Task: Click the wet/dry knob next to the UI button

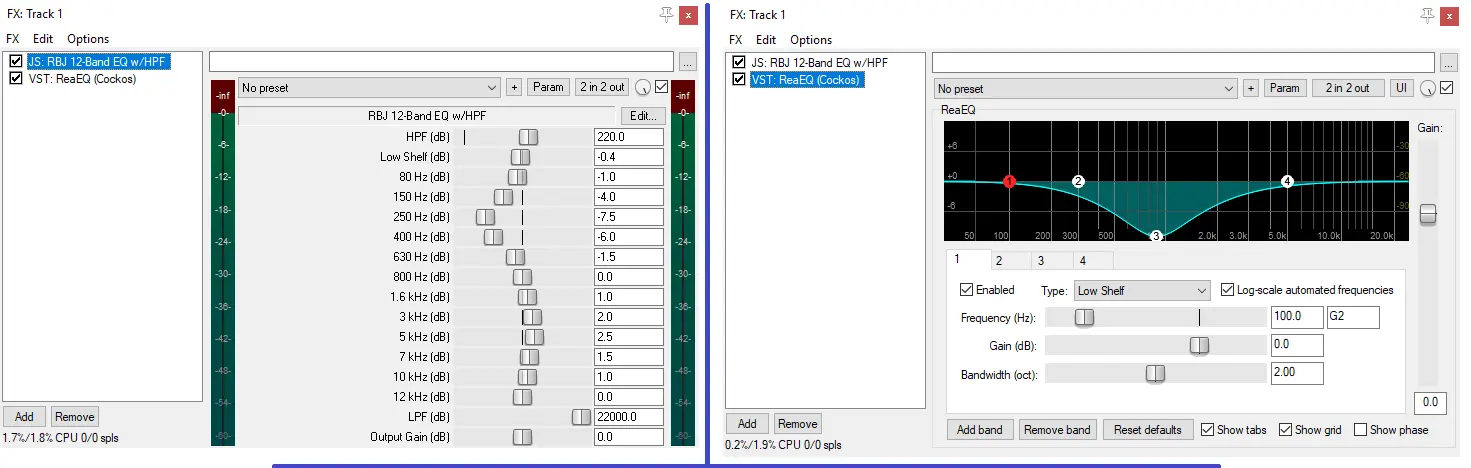Action: coord(1427,88)
